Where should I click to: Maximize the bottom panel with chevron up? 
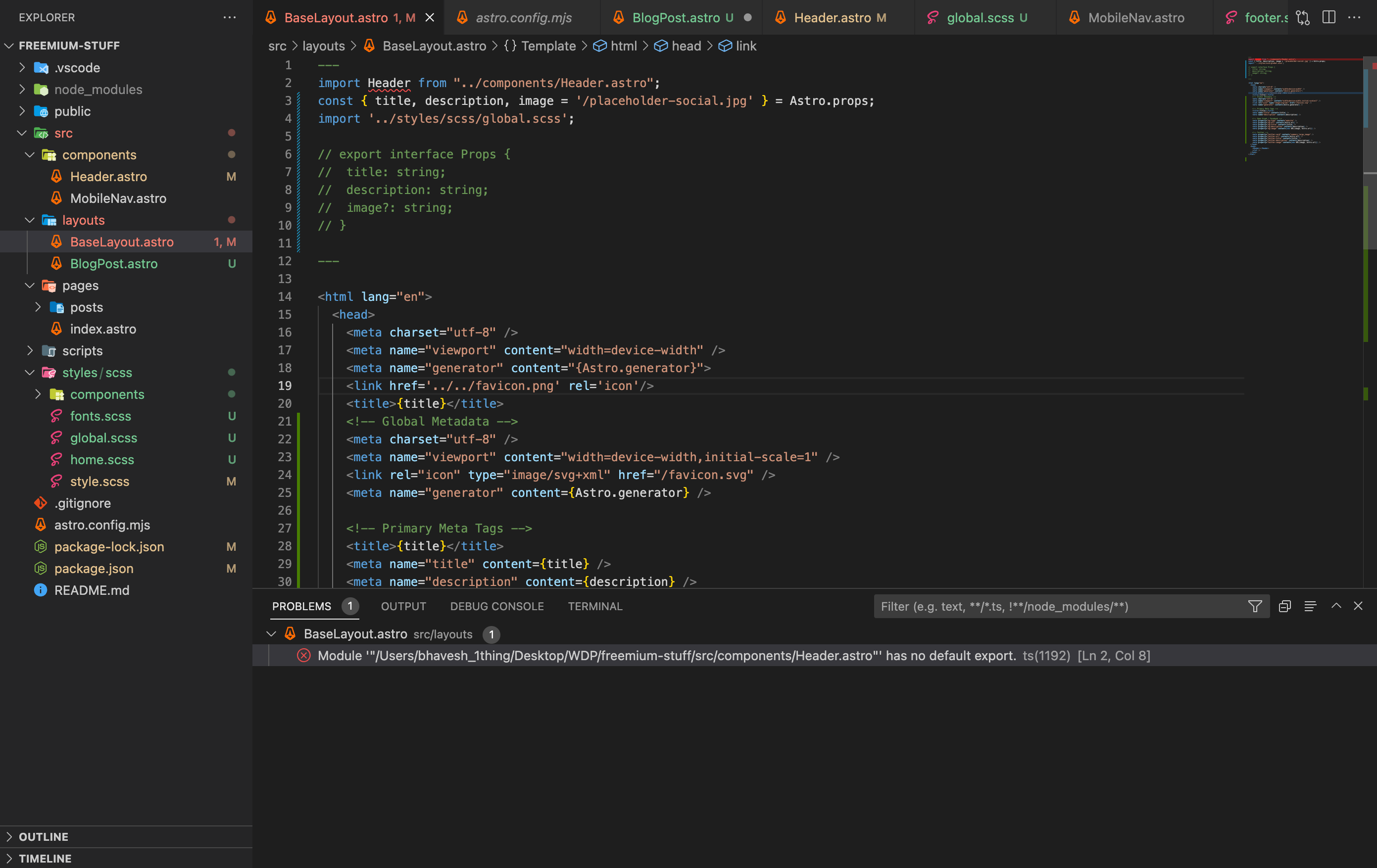1336,606
